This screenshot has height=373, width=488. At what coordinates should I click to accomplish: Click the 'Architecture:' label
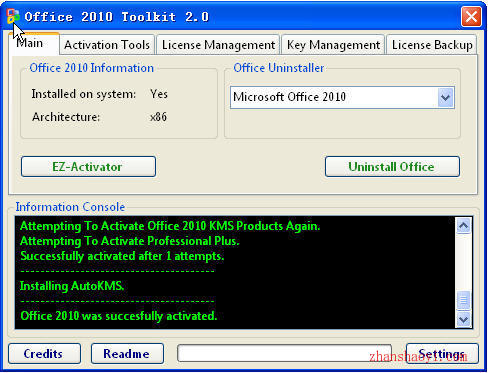tap(66, 117)
